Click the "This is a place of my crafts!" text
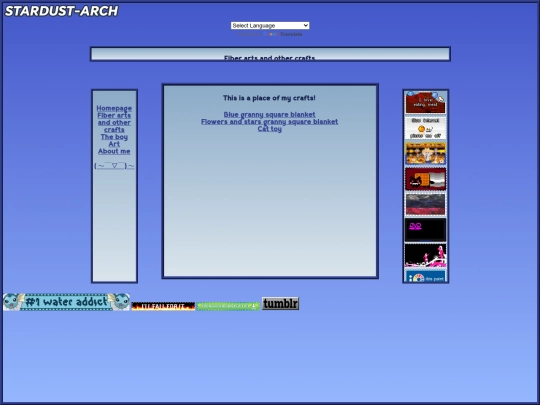The width and height of the screenshot is (540, 405). pos(269,98)
